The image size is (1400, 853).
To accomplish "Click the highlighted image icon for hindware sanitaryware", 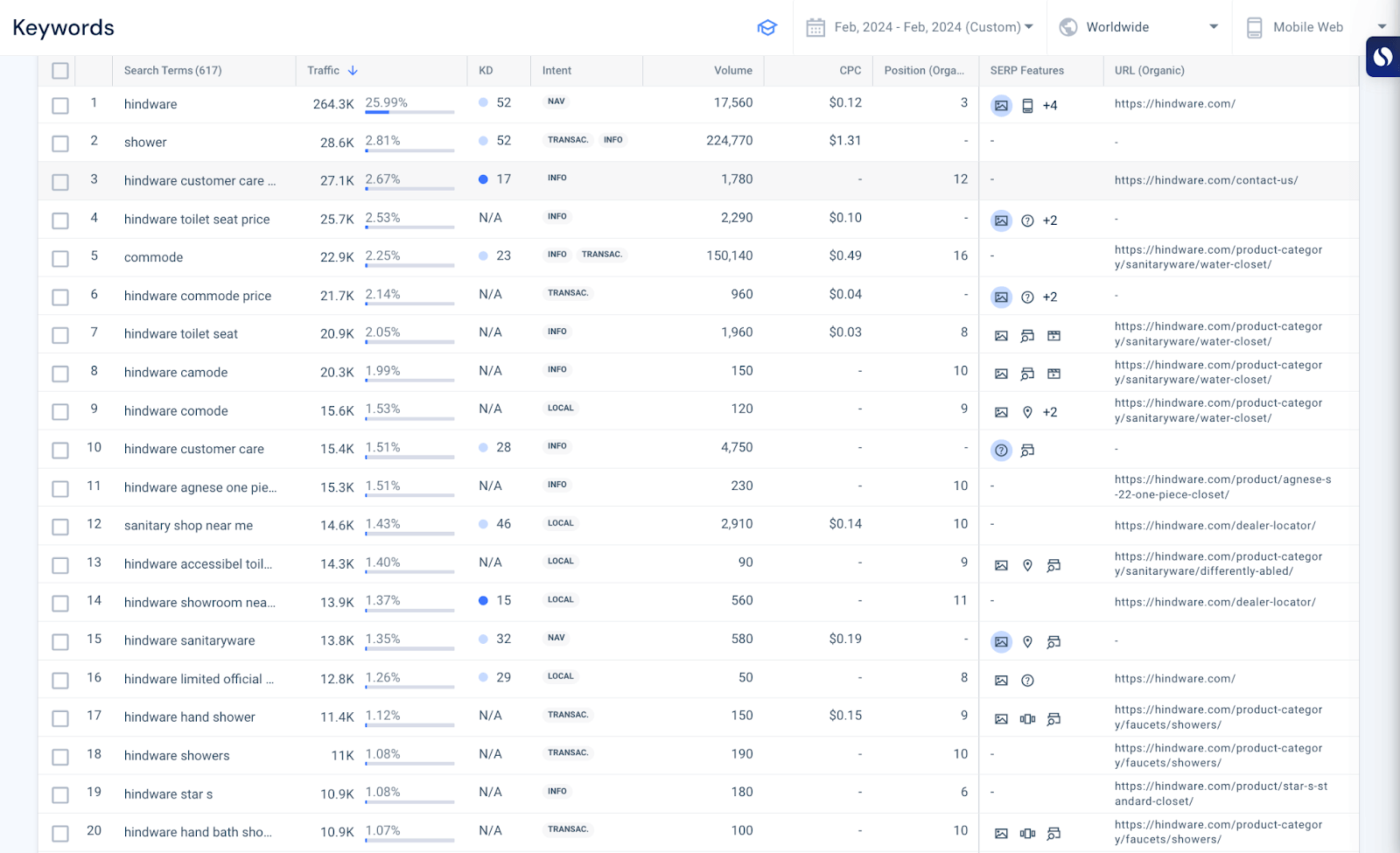I will 1001,642.
